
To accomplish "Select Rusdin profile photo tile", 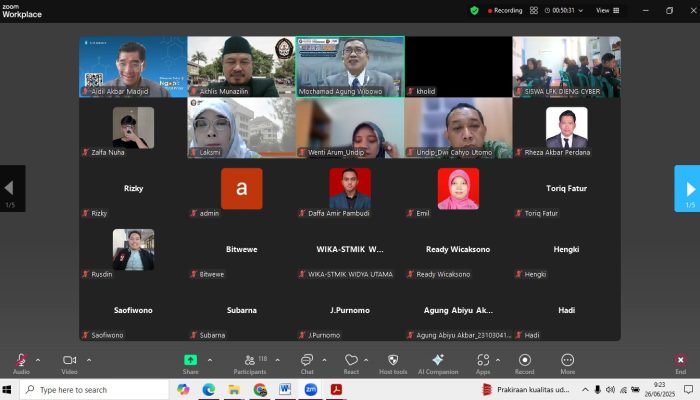I will click(133, 250).
